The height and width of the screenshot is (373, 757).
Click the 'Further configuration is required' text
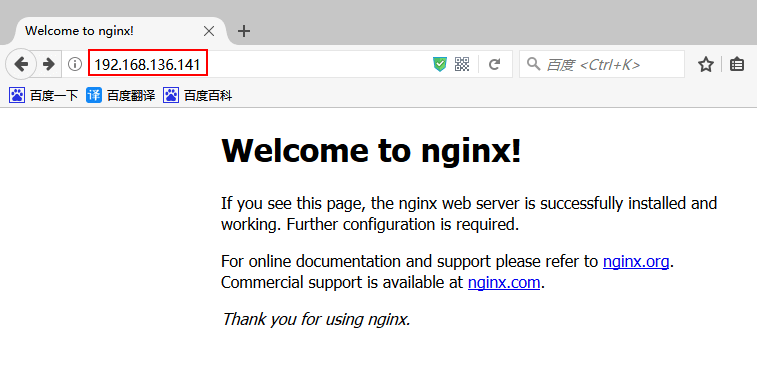click(403, 224)
